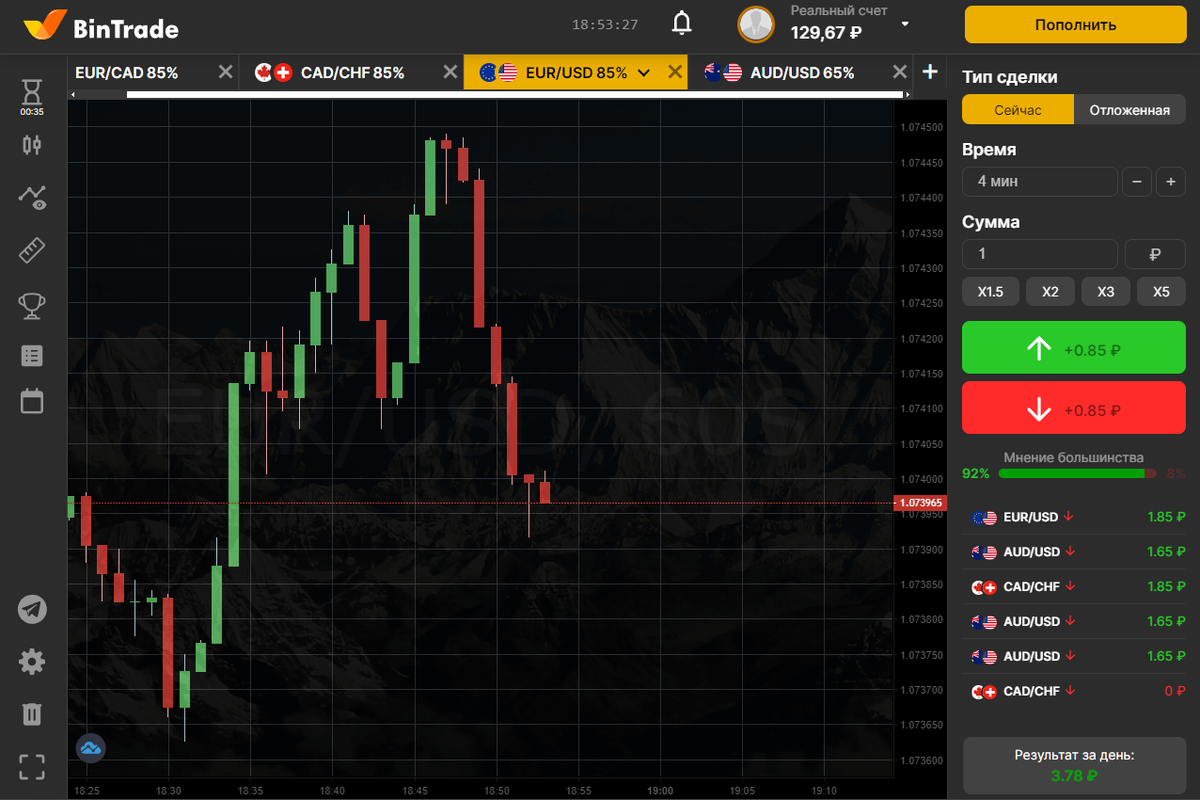Click the ruble currency button
Screen dimensions: 1200x800
pos(1155,254)
